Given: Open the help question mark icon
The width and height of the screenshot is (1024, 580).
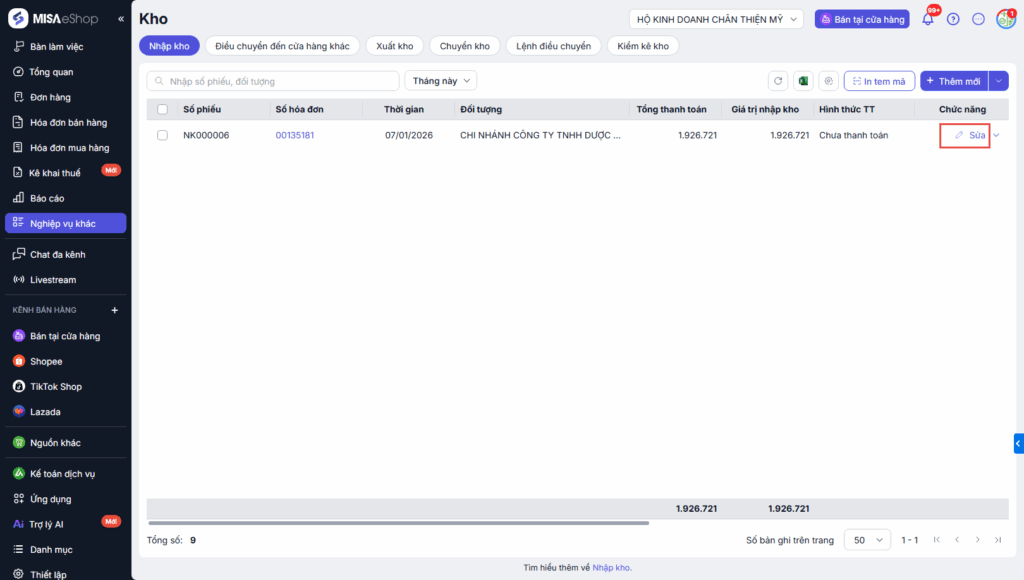Looking at the screenshot, I should click(x=953, y=19).
